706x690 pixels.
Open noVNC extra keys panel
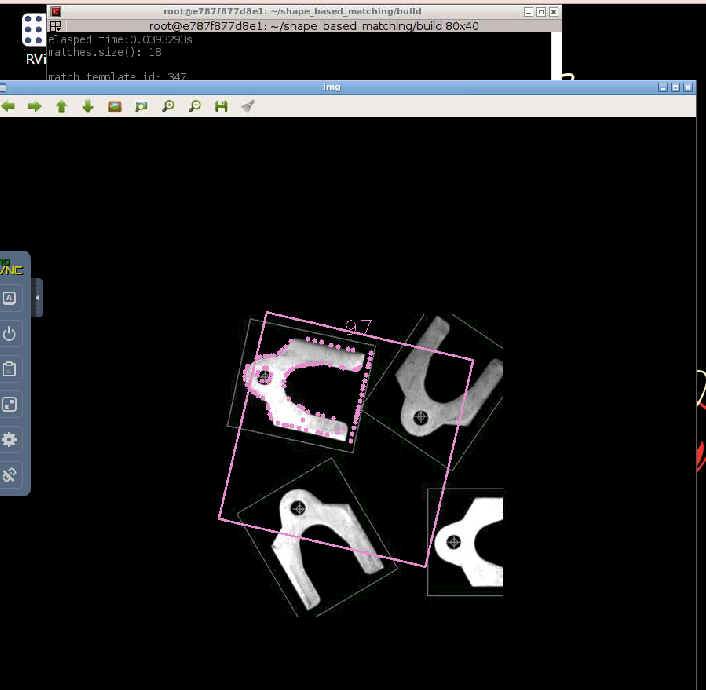tap(9, 298)
